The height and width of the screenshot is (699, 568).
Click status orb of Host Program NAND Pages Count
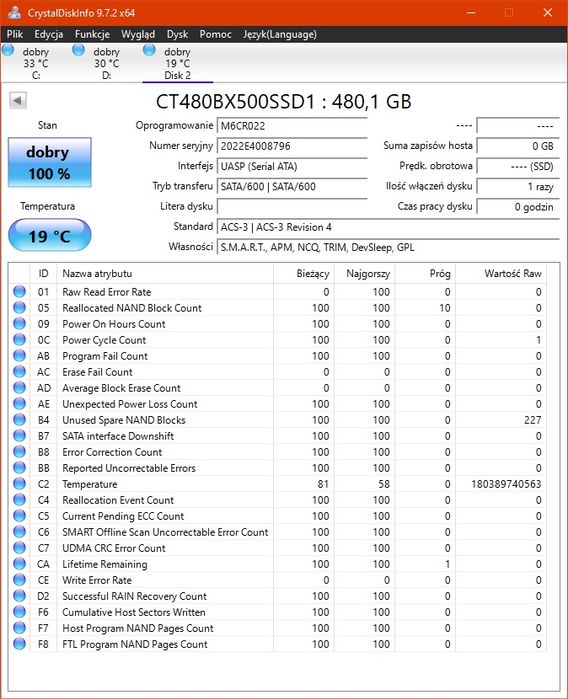[x=19, y=628]
